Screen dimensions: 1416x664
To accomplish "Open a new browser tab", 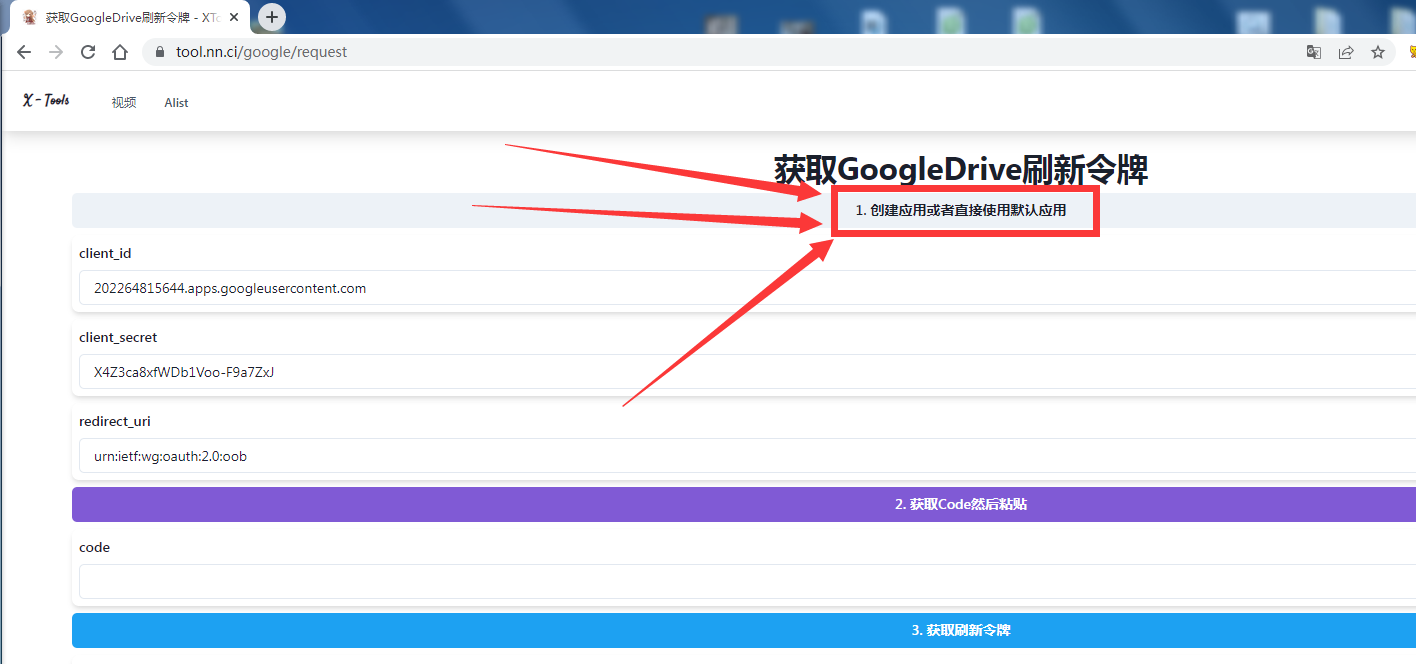I will (x=272, y=17).
